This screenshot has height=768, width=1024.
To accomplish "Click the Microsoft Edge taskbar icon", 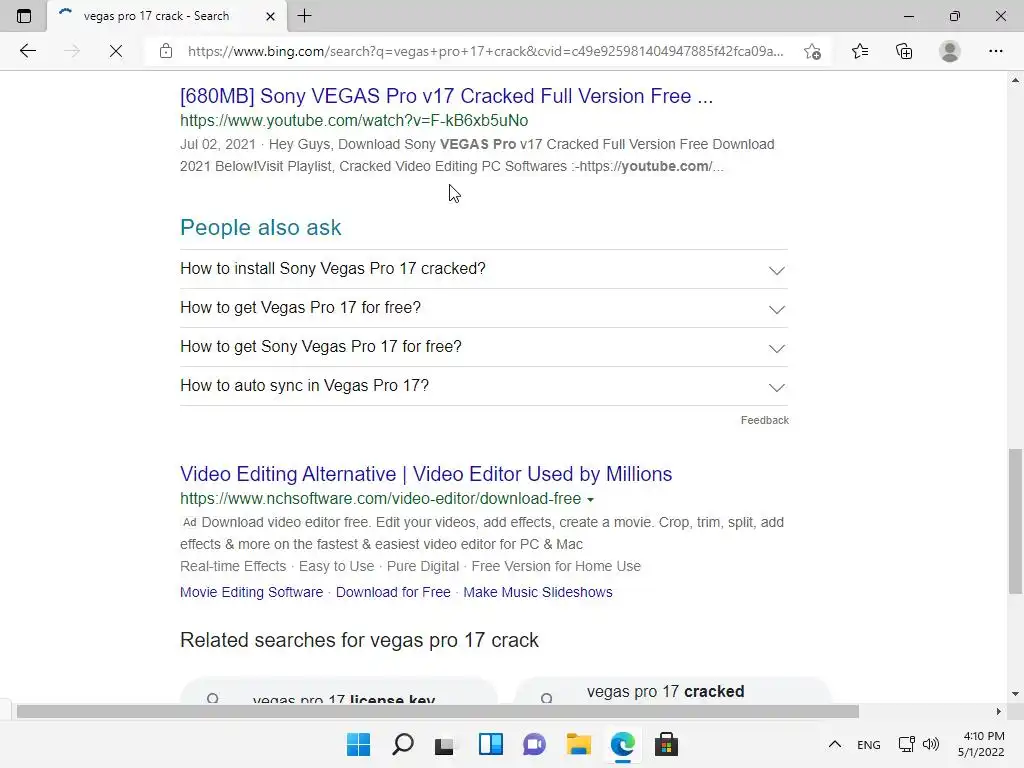I will point(622,744).
